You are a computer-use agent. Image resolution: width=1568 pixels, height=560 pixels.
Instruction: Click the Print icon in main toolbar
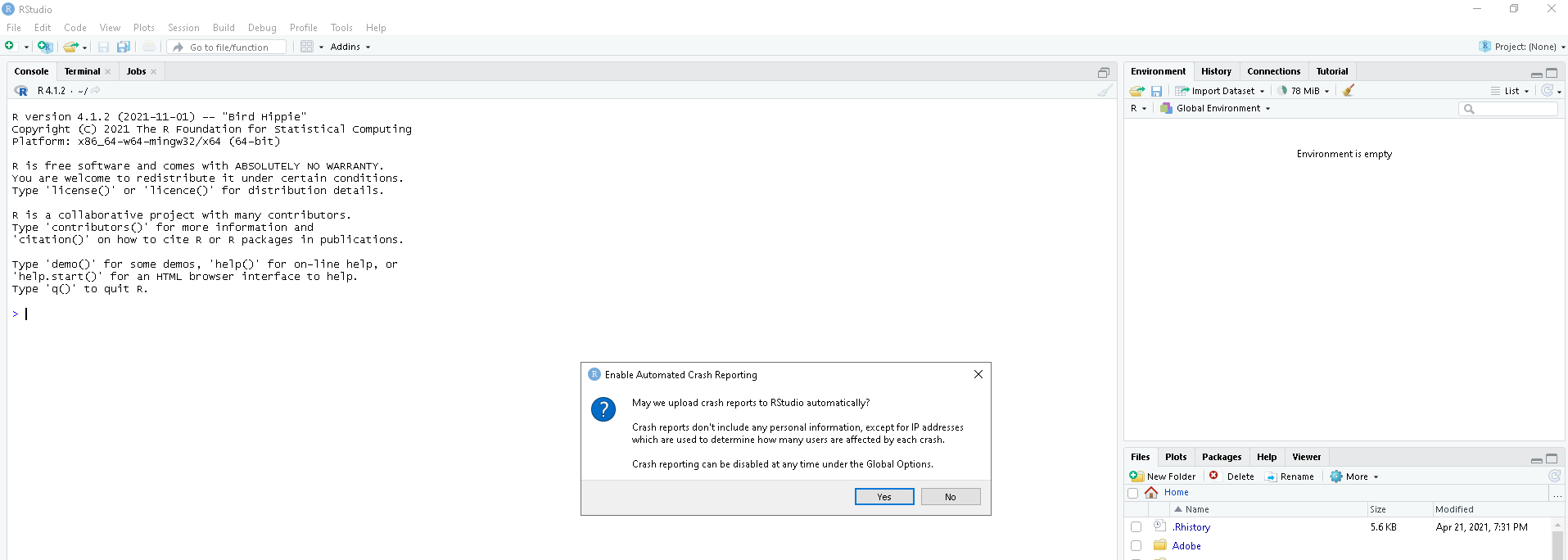pyautogui.click(x=148, y=47)
